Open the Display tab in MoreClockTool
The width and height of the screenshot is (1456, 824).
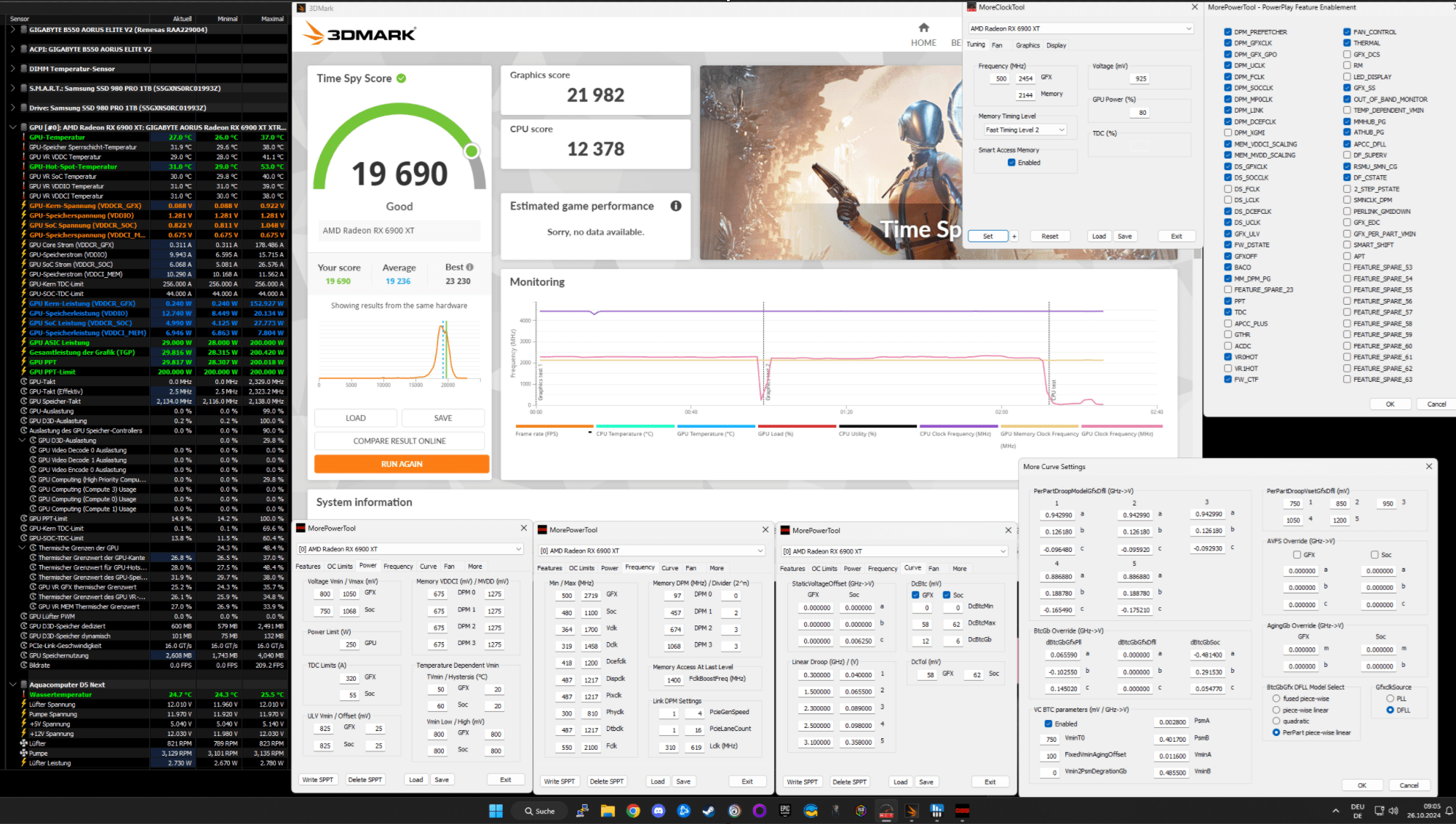click(1056, 45)
